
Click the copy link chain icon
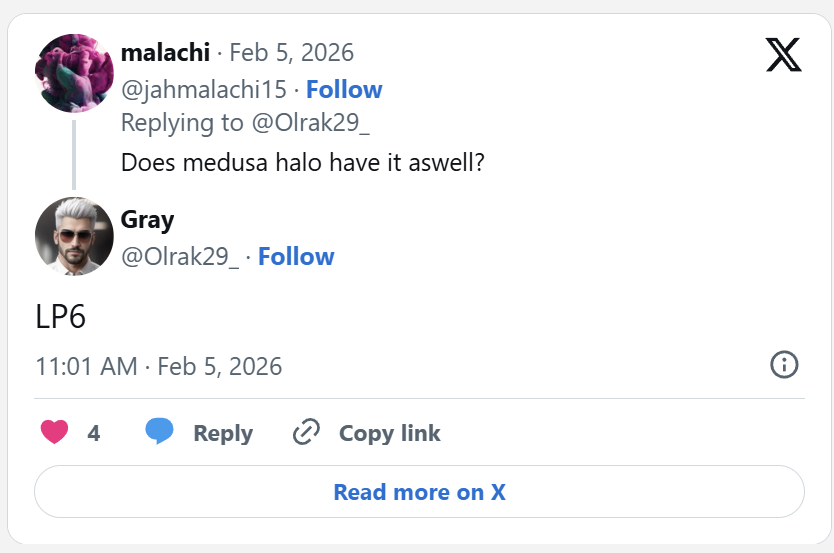[x=305, y=432]
